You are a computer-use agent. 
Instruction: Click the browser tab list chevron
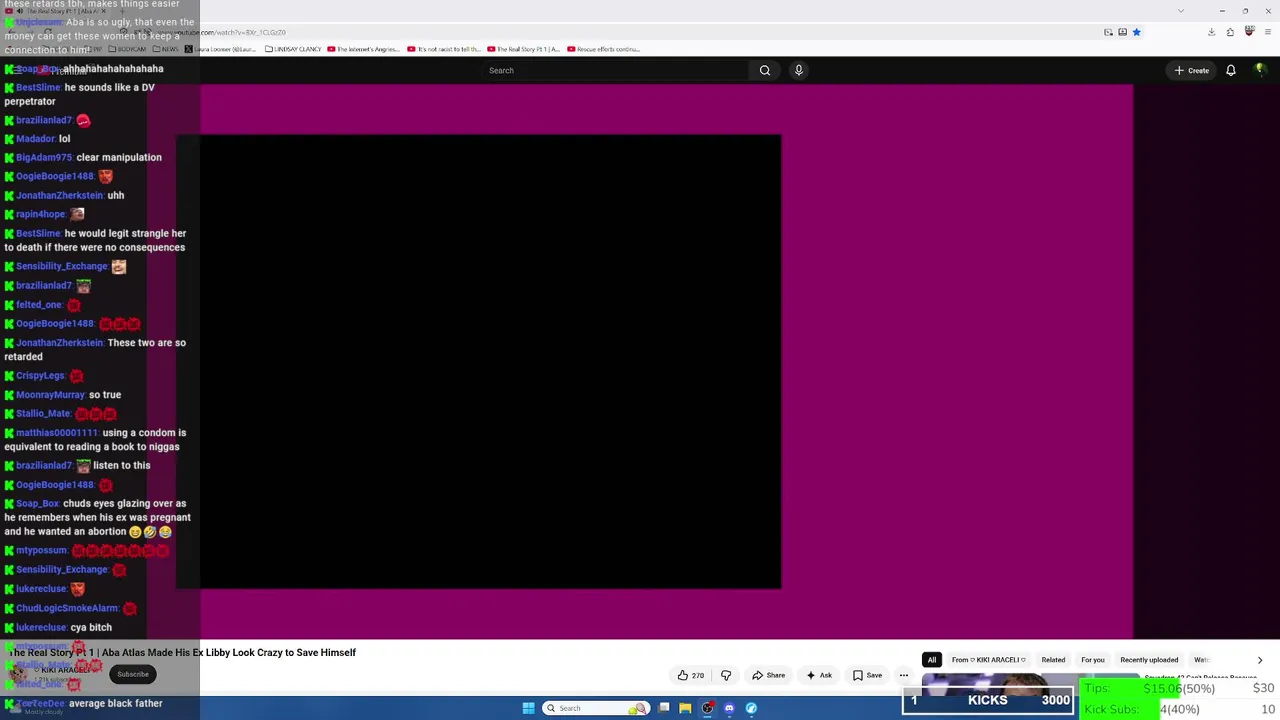pyautogui.click(x=1181, y=11)
